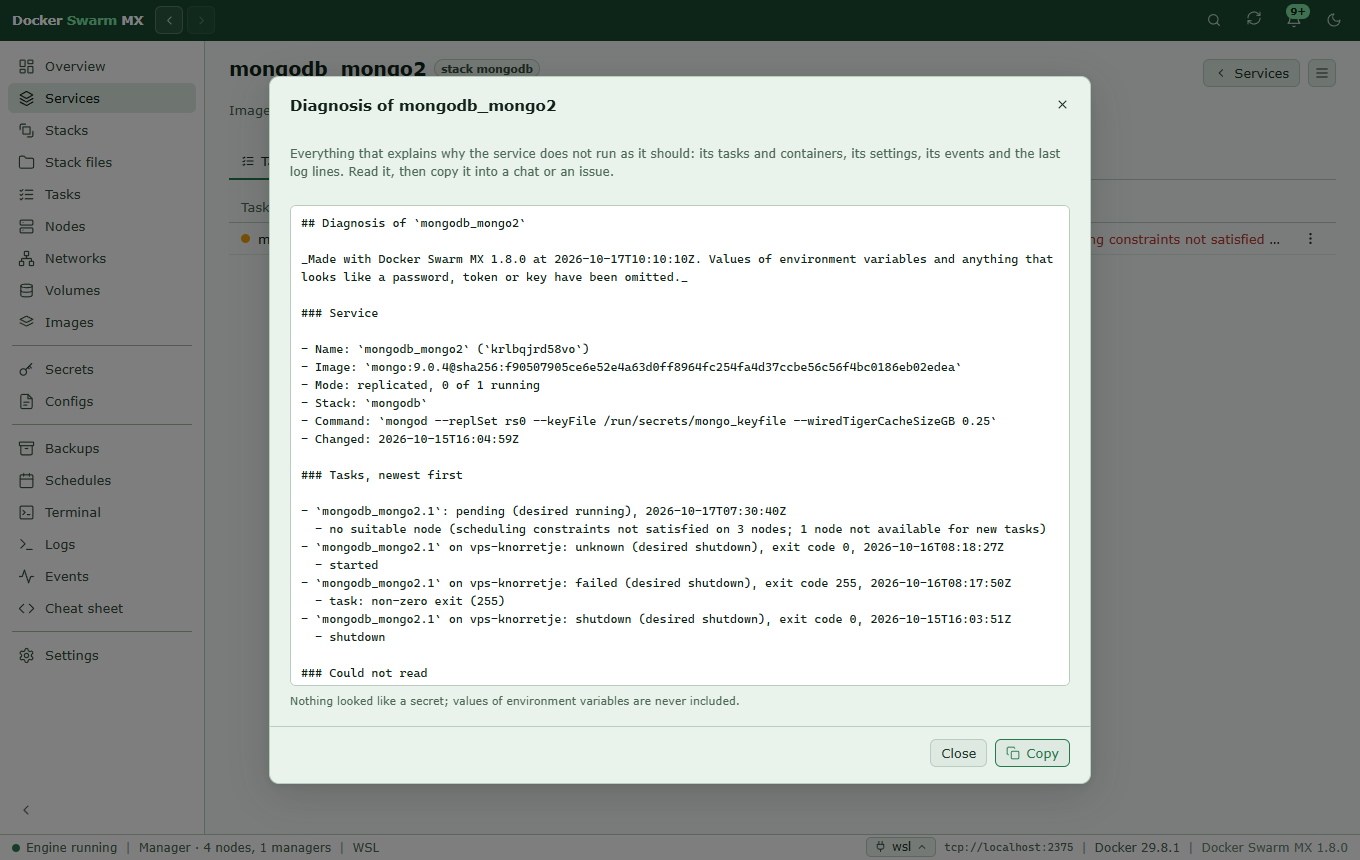
Task: Open the service hamburger menu
Action: coord(1322,73)
